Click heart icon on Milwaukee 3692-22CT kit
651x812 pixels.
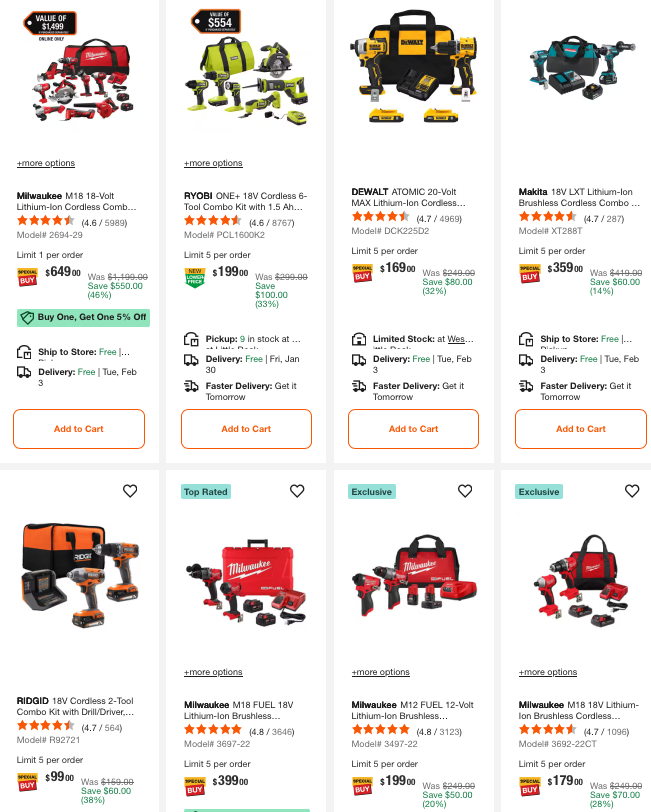point(632,490)
